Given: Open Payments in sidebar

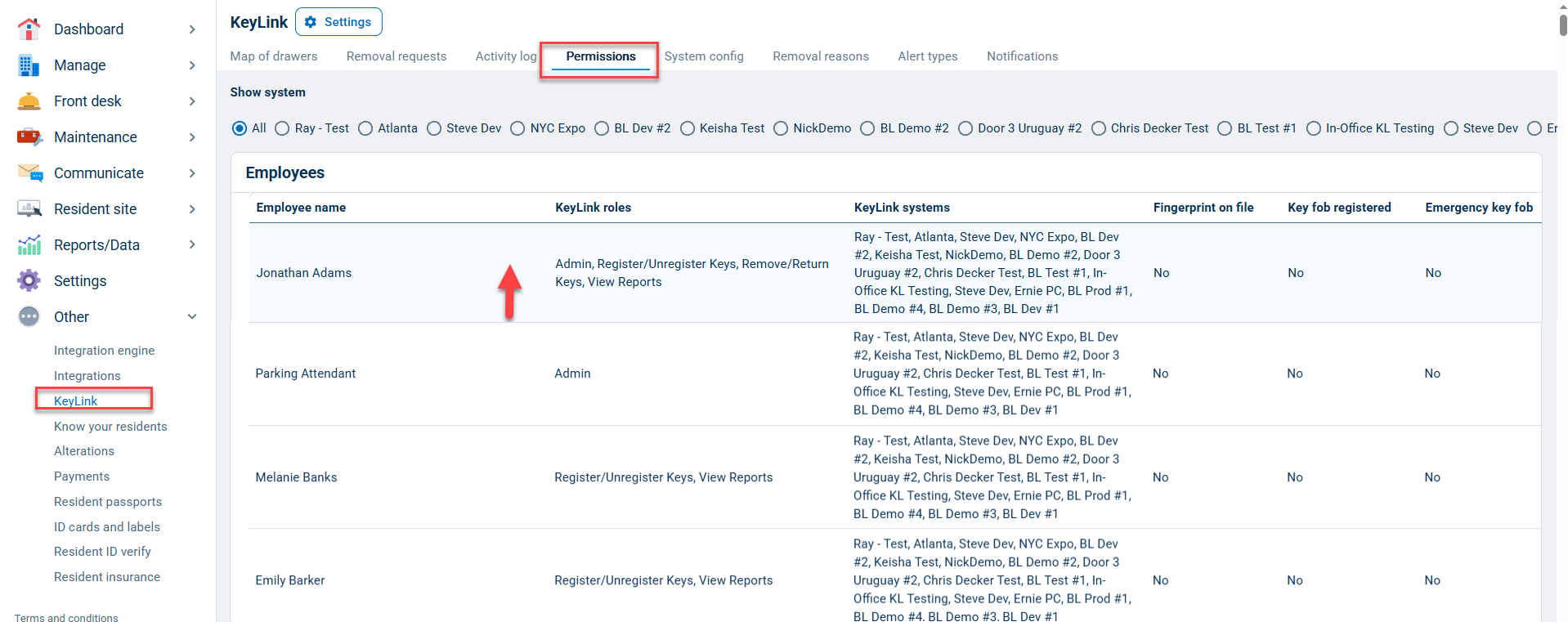Looking at the screenshot, I should pyautogui.click(x=82, y=477).
